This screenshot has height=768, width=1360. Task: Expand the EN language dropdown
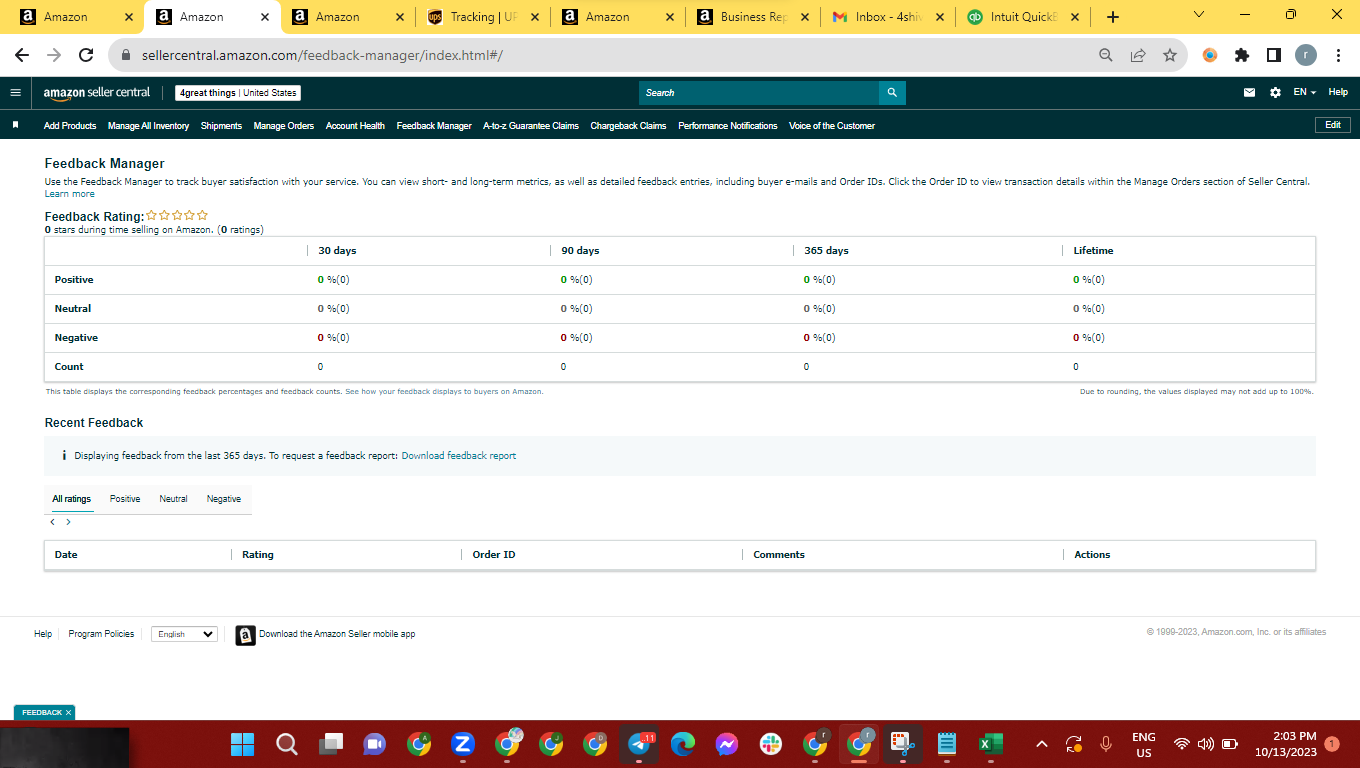click(1304, 93)
